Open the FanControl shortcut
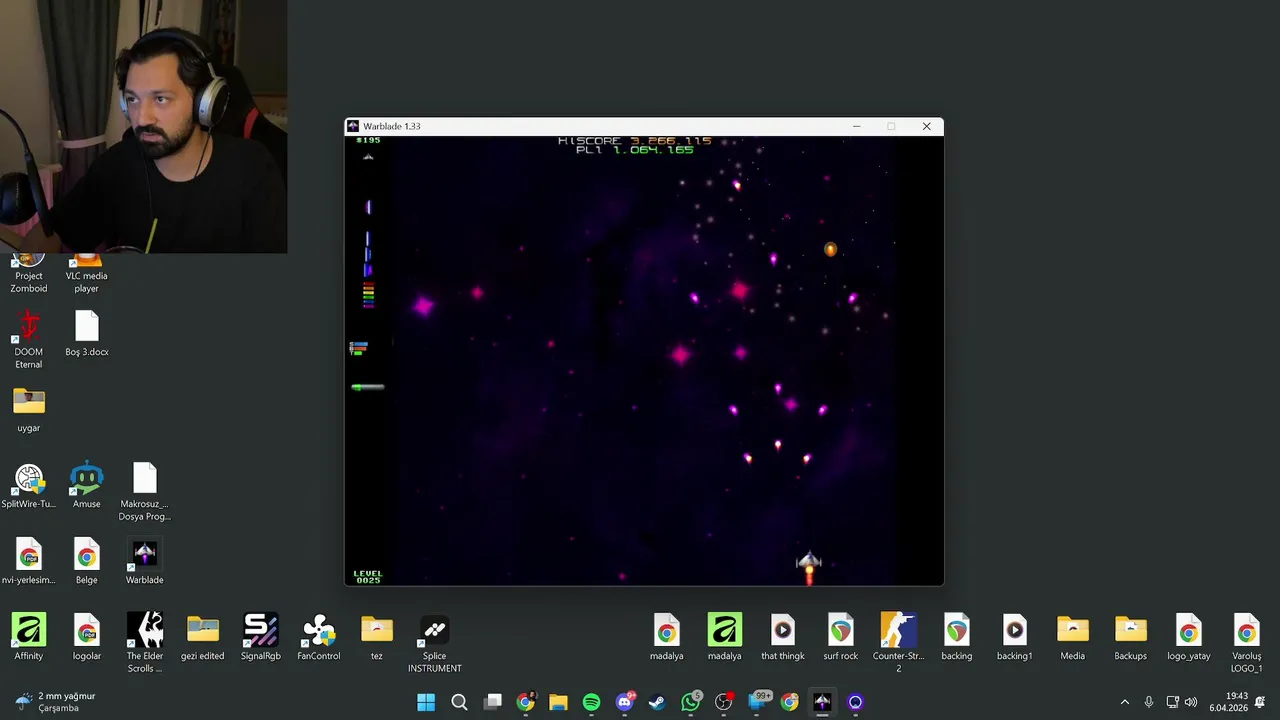1280x720 pixels. click(x=319, y=637)
